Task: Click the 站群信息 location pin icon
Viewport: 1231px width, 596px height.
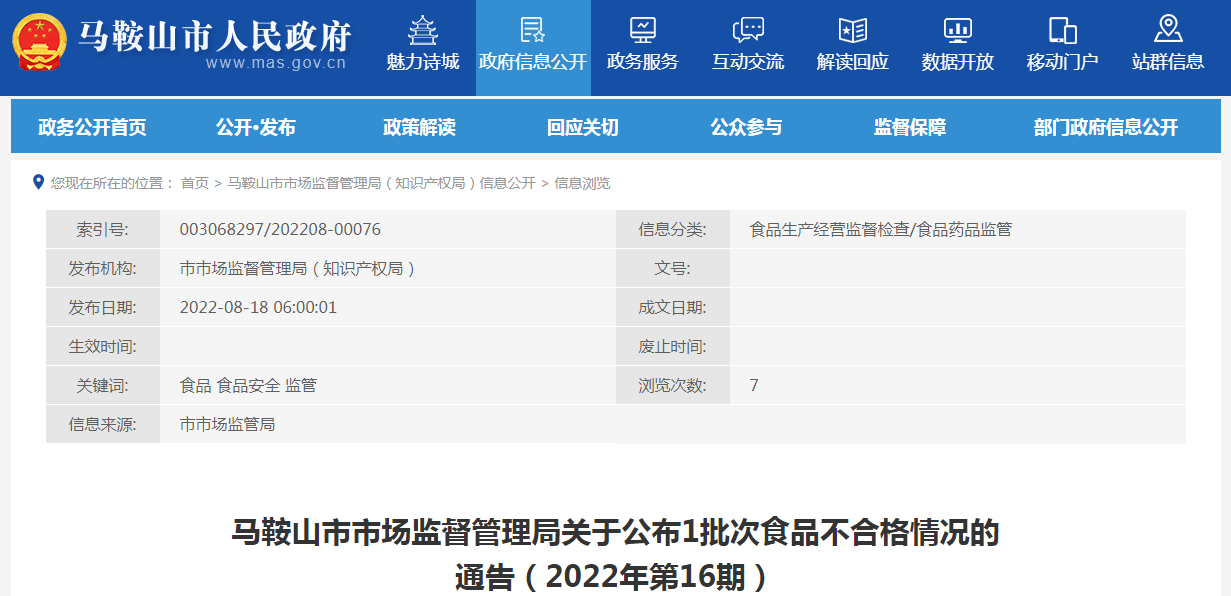Action: [x=1167, y=29]
